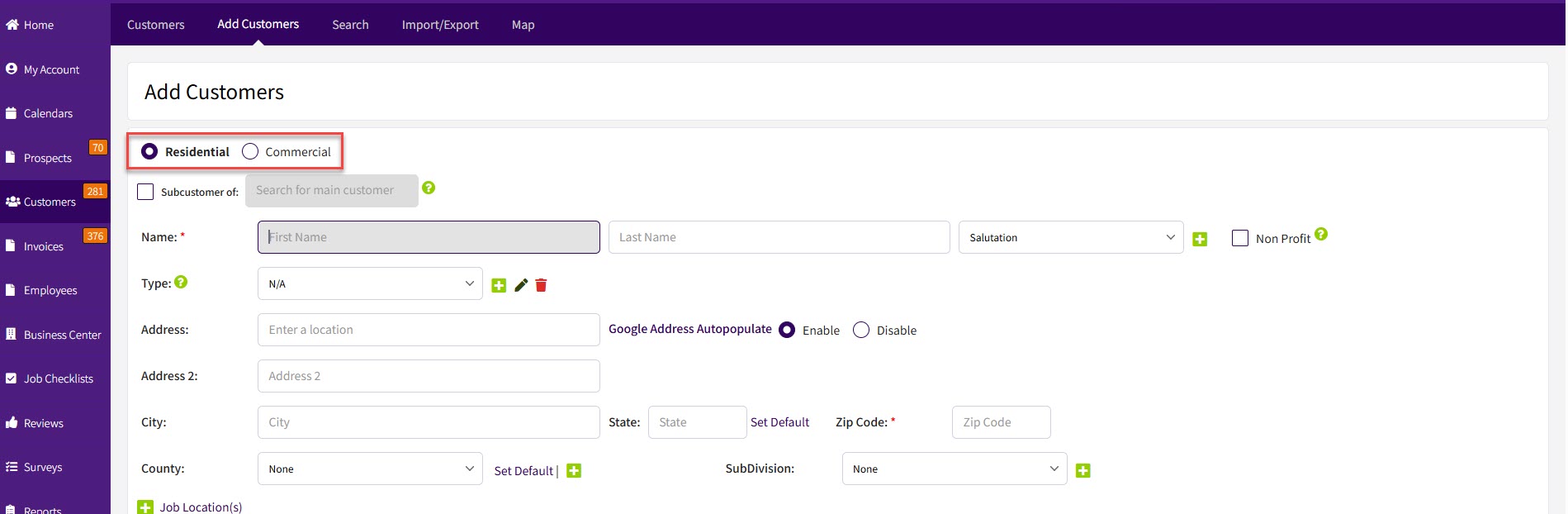The height and width of the screenshot is (514, 1568).
Task: Add a new customer type with green plus
Action: (x=499, y=285)
